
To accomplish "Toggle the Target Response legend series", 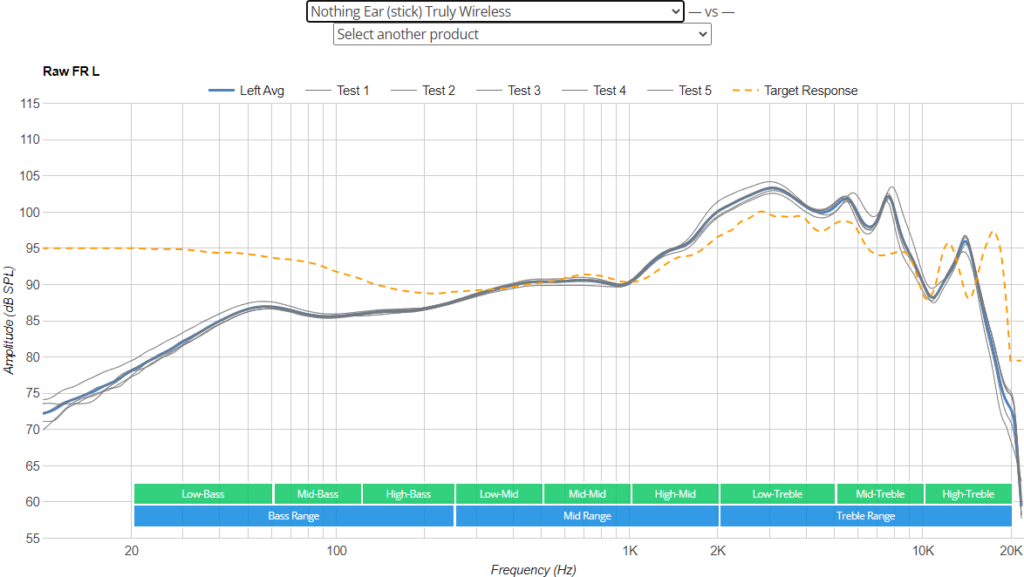I will click(x=795, y=91).
